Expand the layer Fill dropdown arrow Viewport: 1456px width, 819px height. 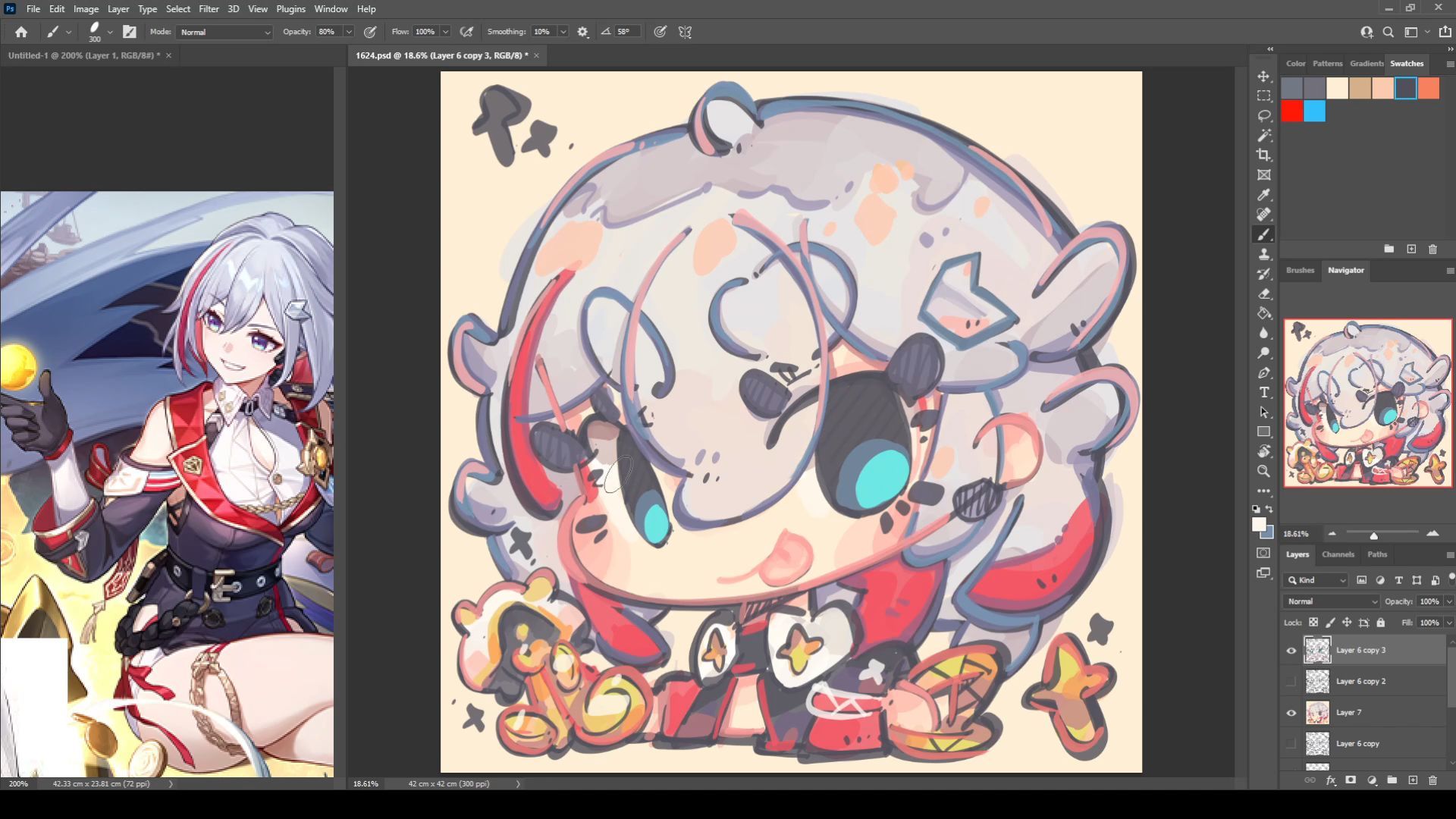[x=1449, y=623]
